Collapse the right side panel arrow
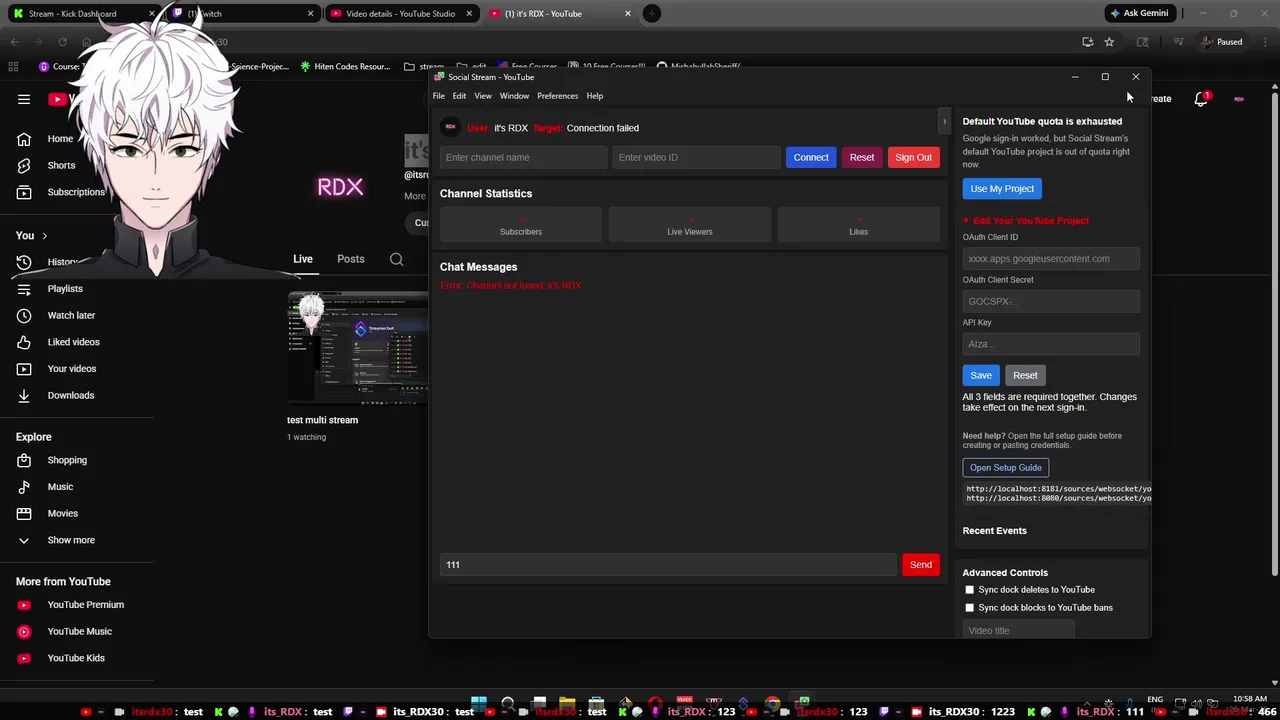 (x=944, y=122)
